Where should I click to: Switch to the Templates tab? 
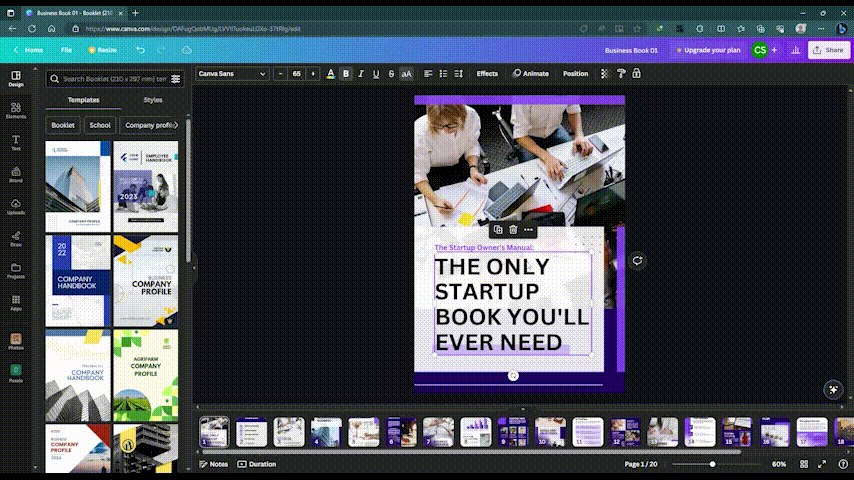pos(83,100)
